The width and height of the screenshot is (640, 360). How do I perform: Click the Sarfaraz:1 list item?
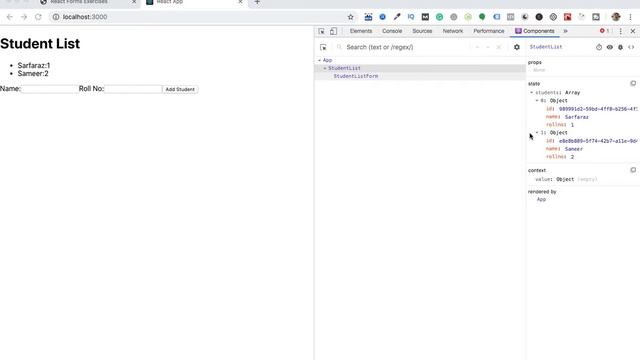[34, 65]
